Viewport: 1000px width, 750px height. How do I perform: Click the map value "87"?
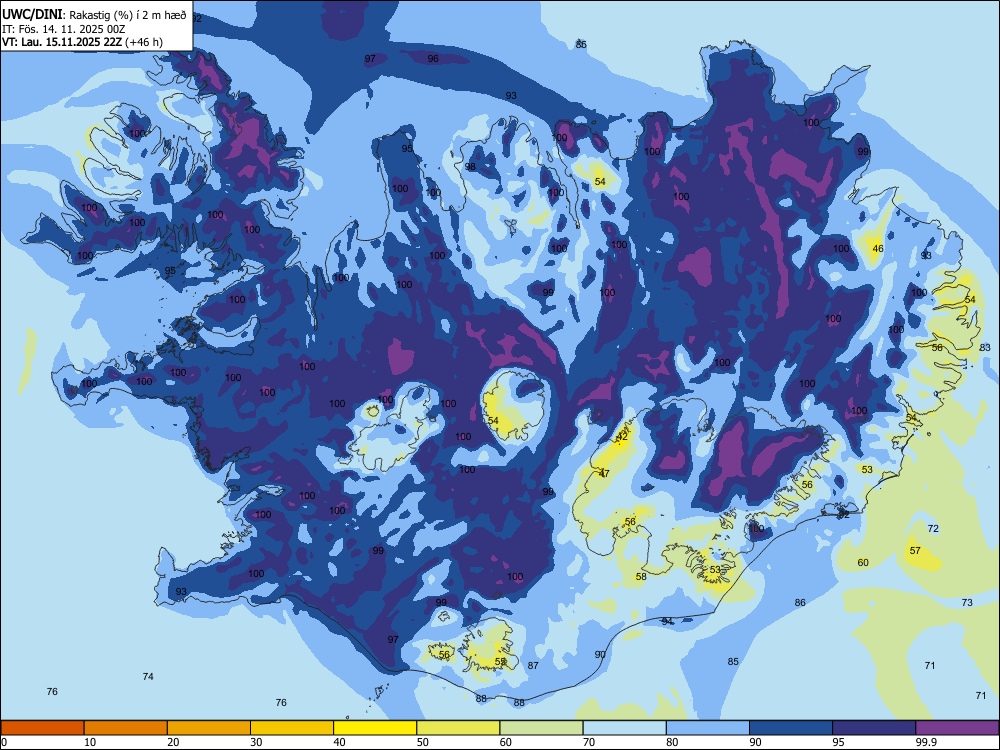533,666
